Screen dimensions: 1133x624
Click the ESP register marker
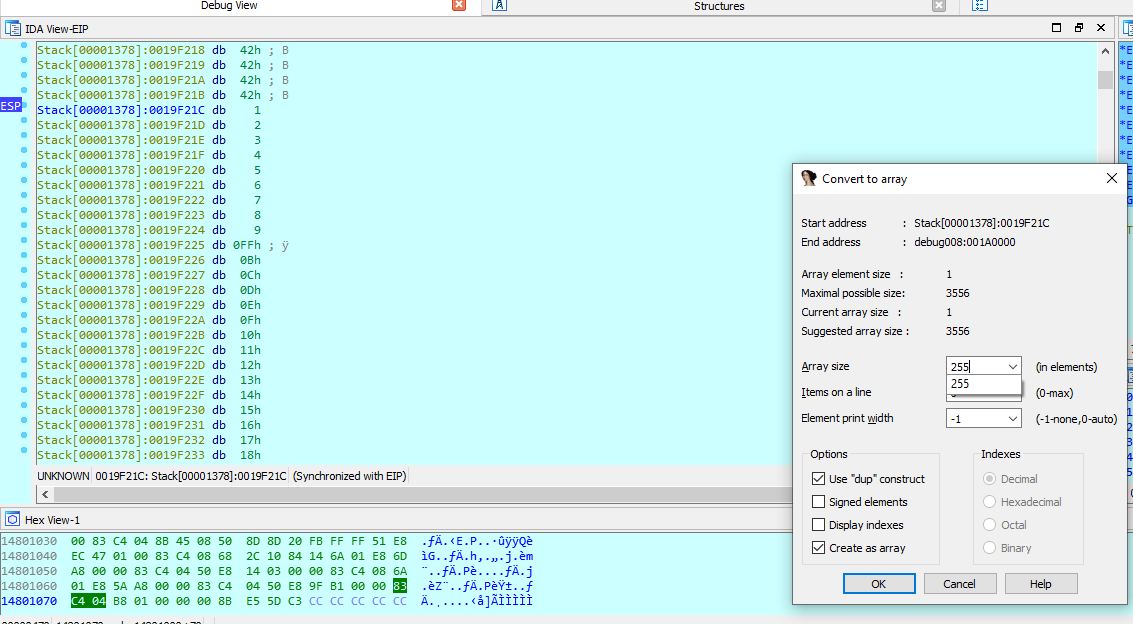pyautogui.click(x=11, y=106)
